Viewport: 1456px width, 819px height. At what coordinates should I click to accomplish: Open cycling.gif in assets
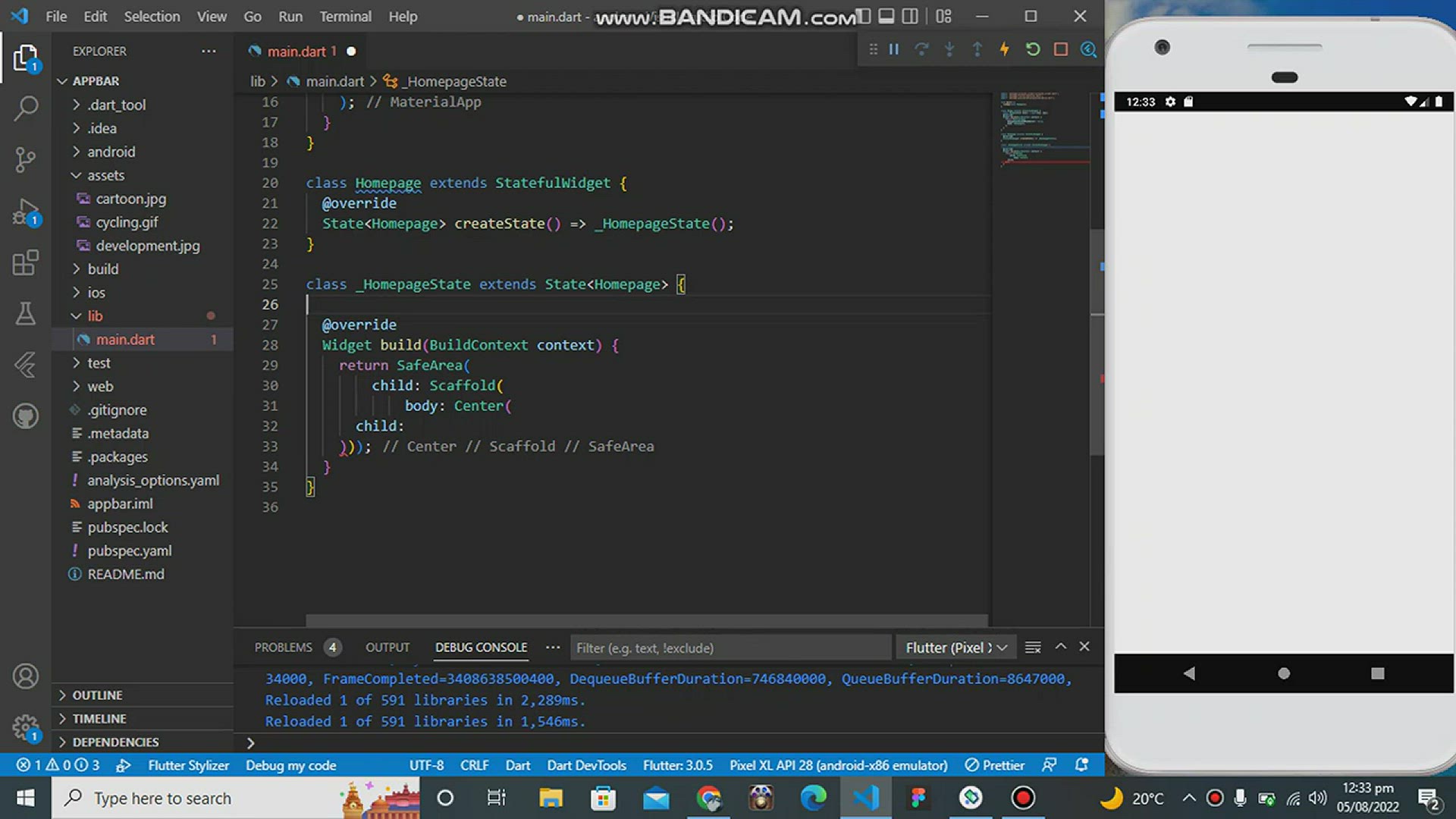point(127,222)
